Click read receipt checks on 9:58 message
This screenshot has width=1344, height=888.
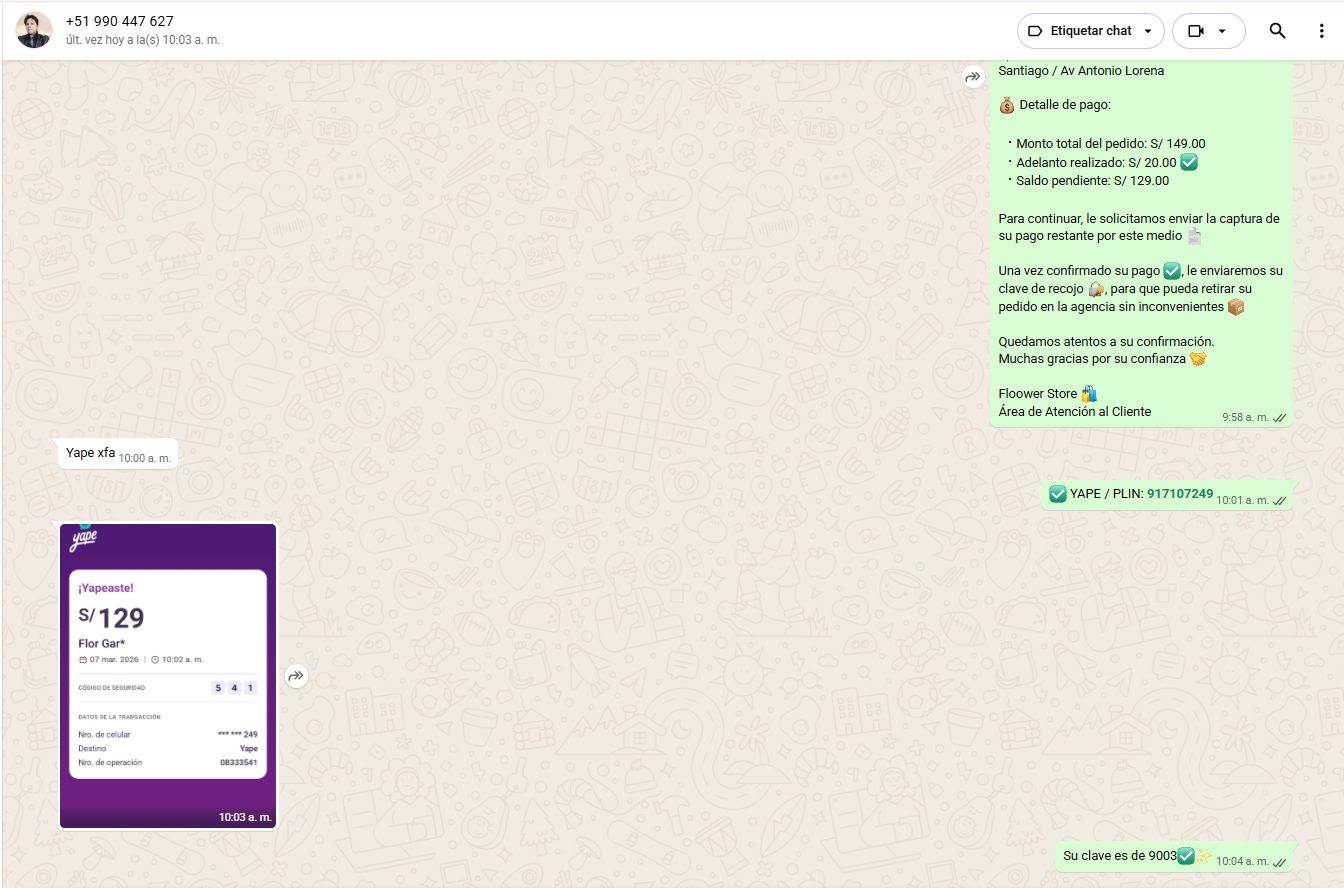tap(1279, 417)
